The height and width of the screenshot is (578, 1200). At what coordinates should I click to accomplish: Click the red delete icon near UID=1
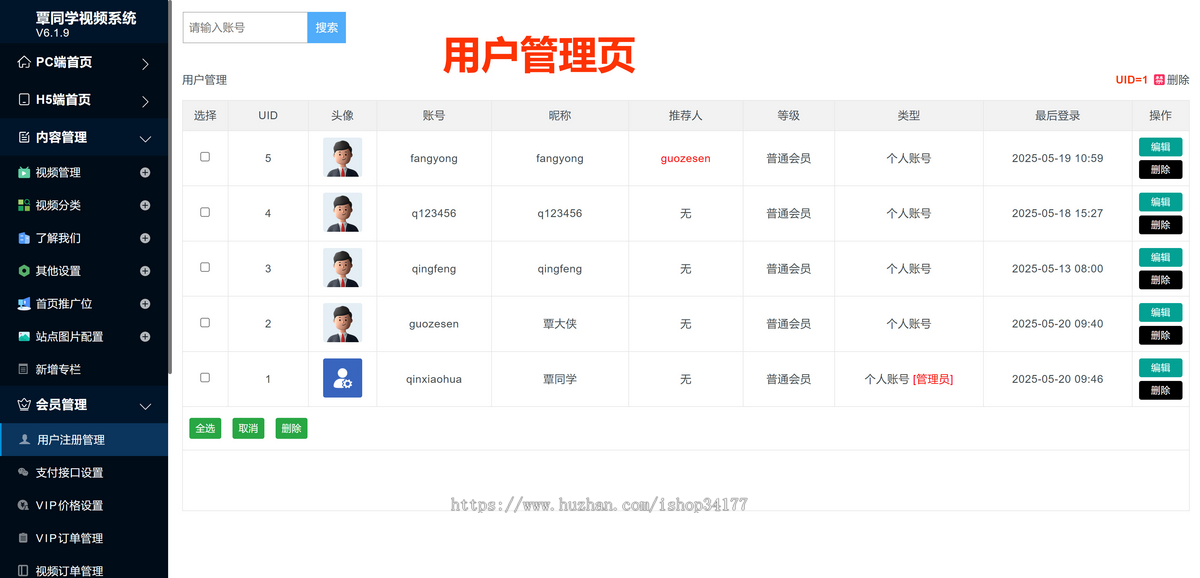[1160, 80]
